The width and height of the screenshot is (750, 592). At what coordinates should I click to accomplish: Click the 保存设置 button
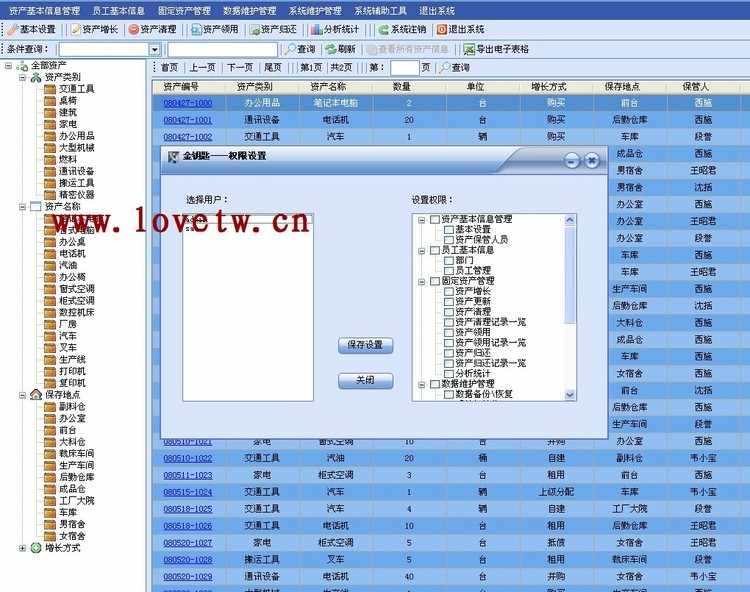coord(365,345)
